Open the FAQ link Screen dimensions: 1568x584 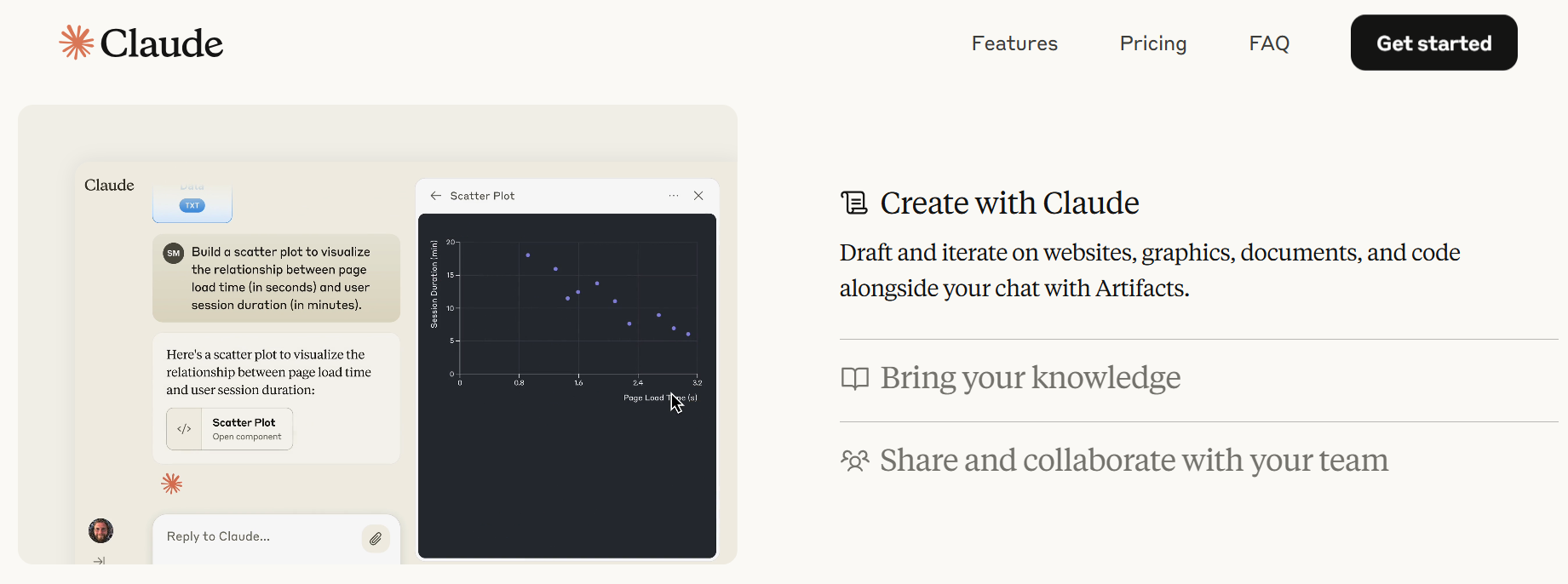[x=1269, y=43]
